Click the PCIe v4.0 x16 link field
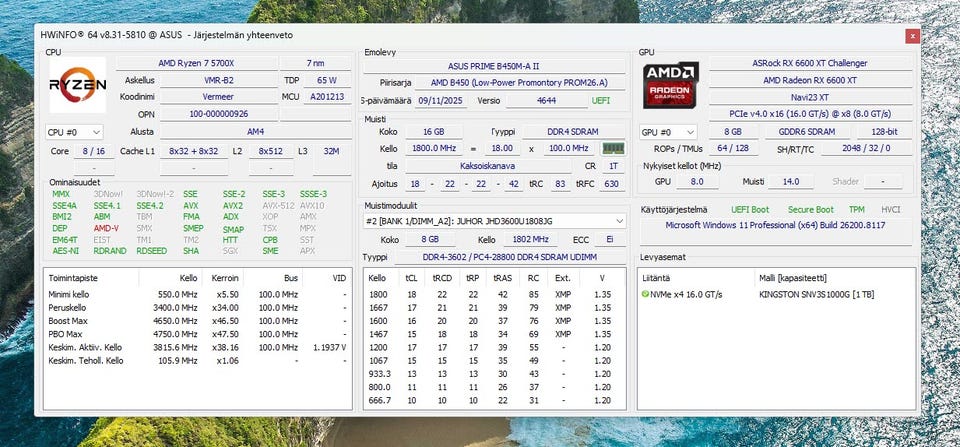The width and height of the screenshot is (960, 447). 809,114
